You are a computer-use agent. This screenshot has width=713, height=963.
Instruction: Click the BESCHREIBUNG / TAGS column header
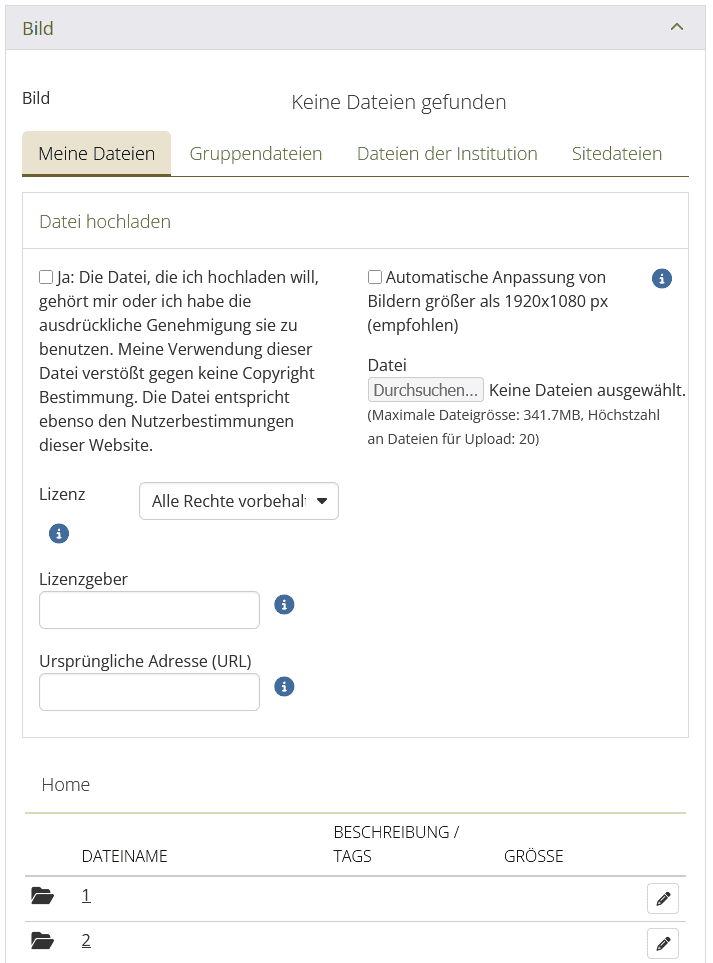pos(396,844)
